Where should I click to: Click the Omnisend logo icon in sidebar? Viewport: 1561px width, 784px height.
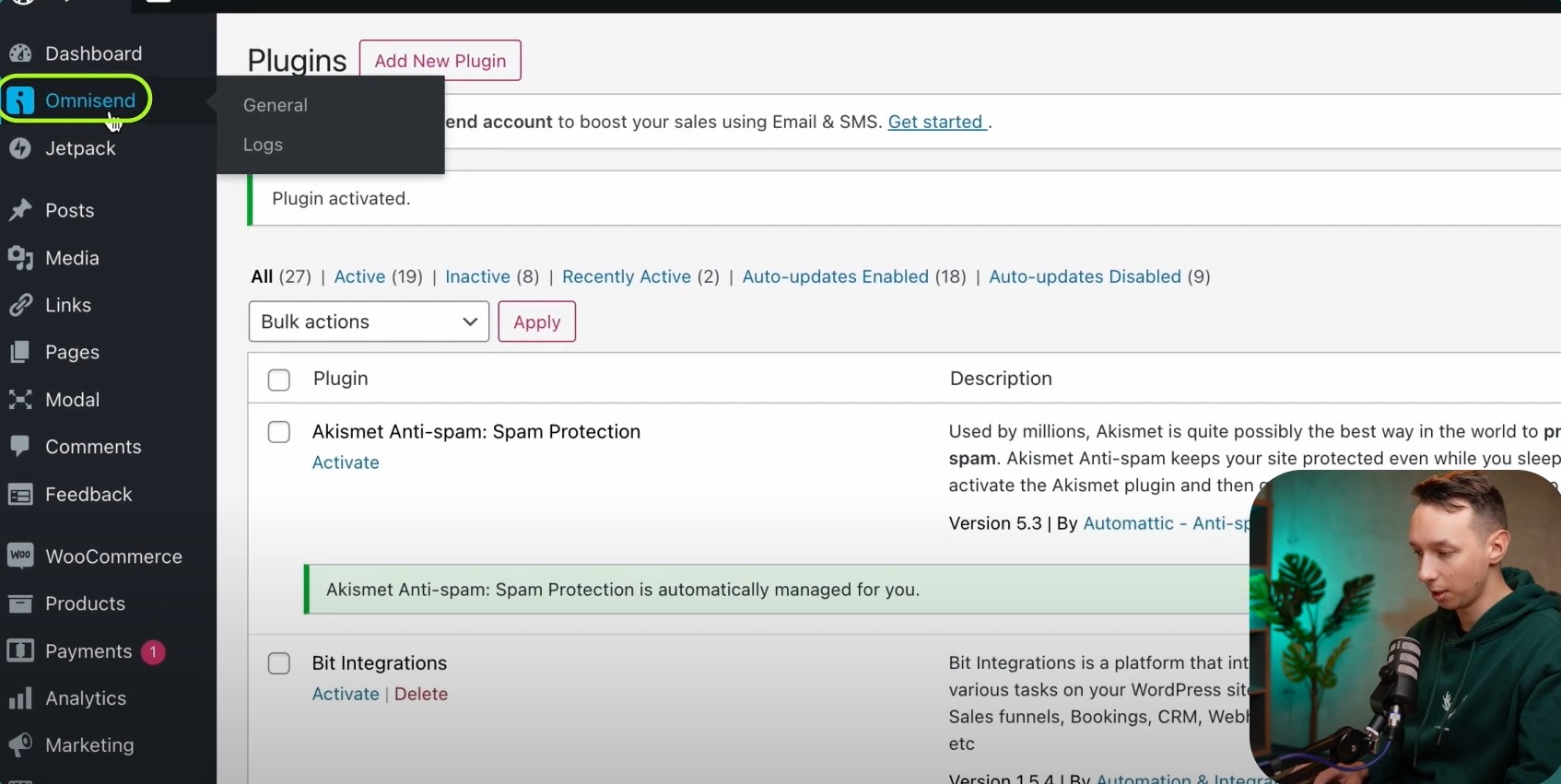[x=20, y=100]
